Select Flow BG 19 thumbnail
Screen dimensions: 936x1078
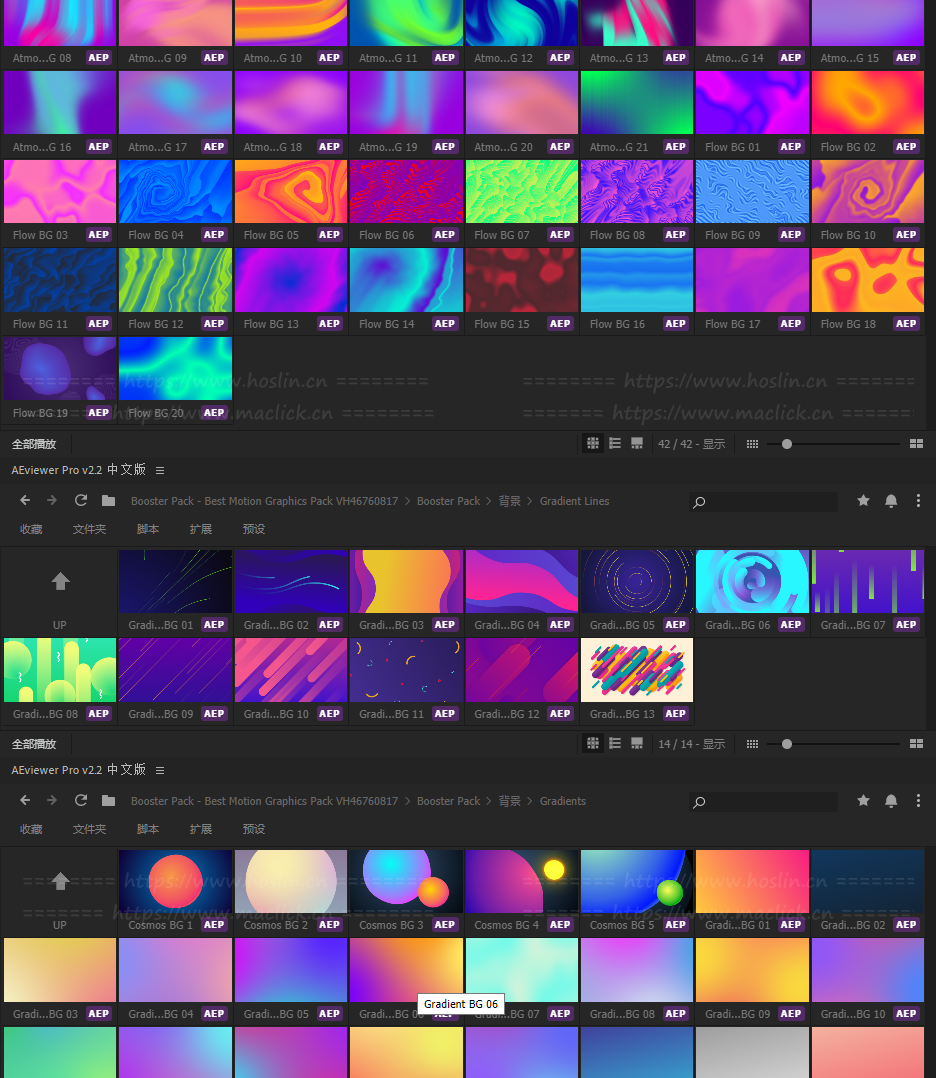tap(60, 368)
